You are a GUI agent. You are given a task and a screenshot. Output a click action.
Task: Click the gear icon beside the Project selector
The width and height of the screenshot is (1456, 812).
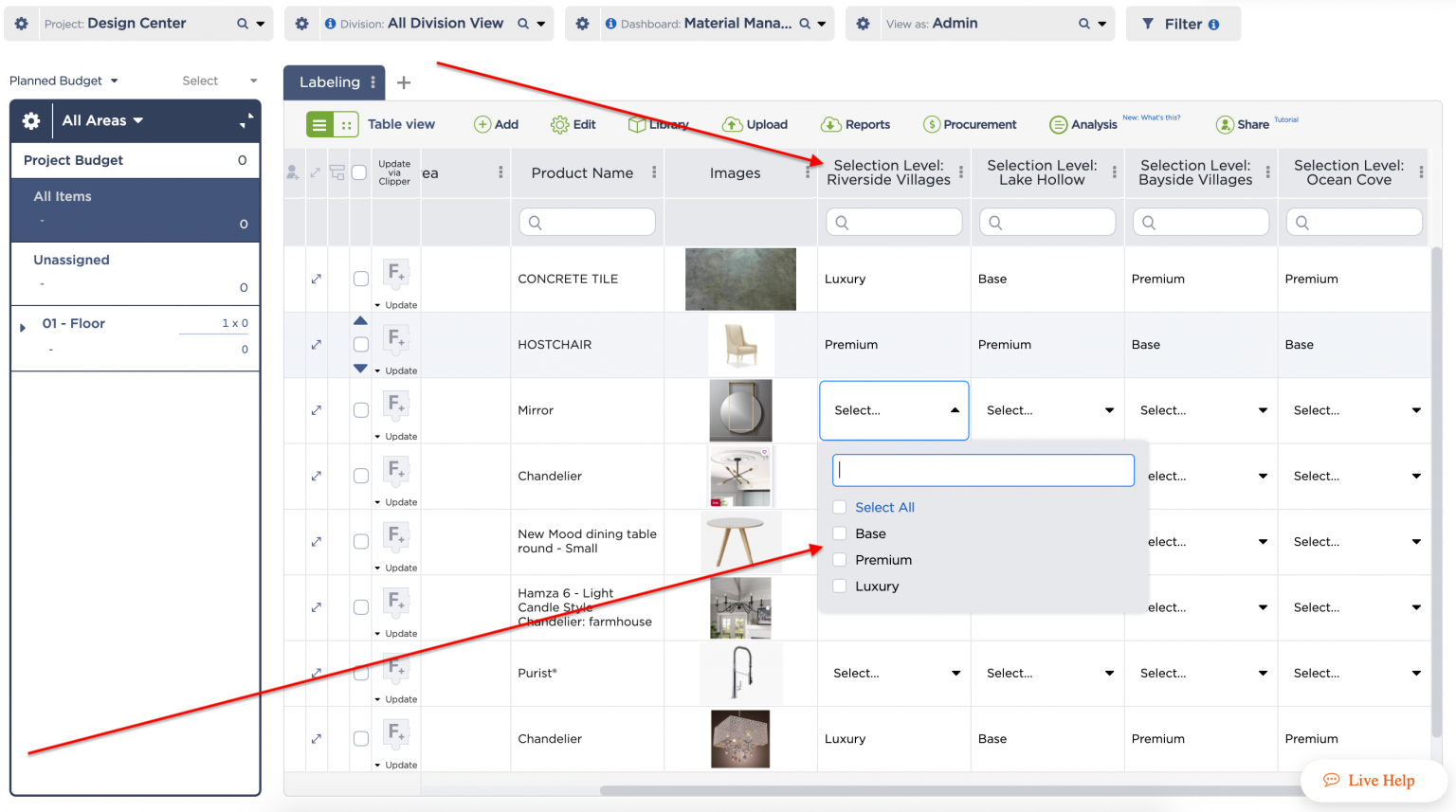coord(21,23)
